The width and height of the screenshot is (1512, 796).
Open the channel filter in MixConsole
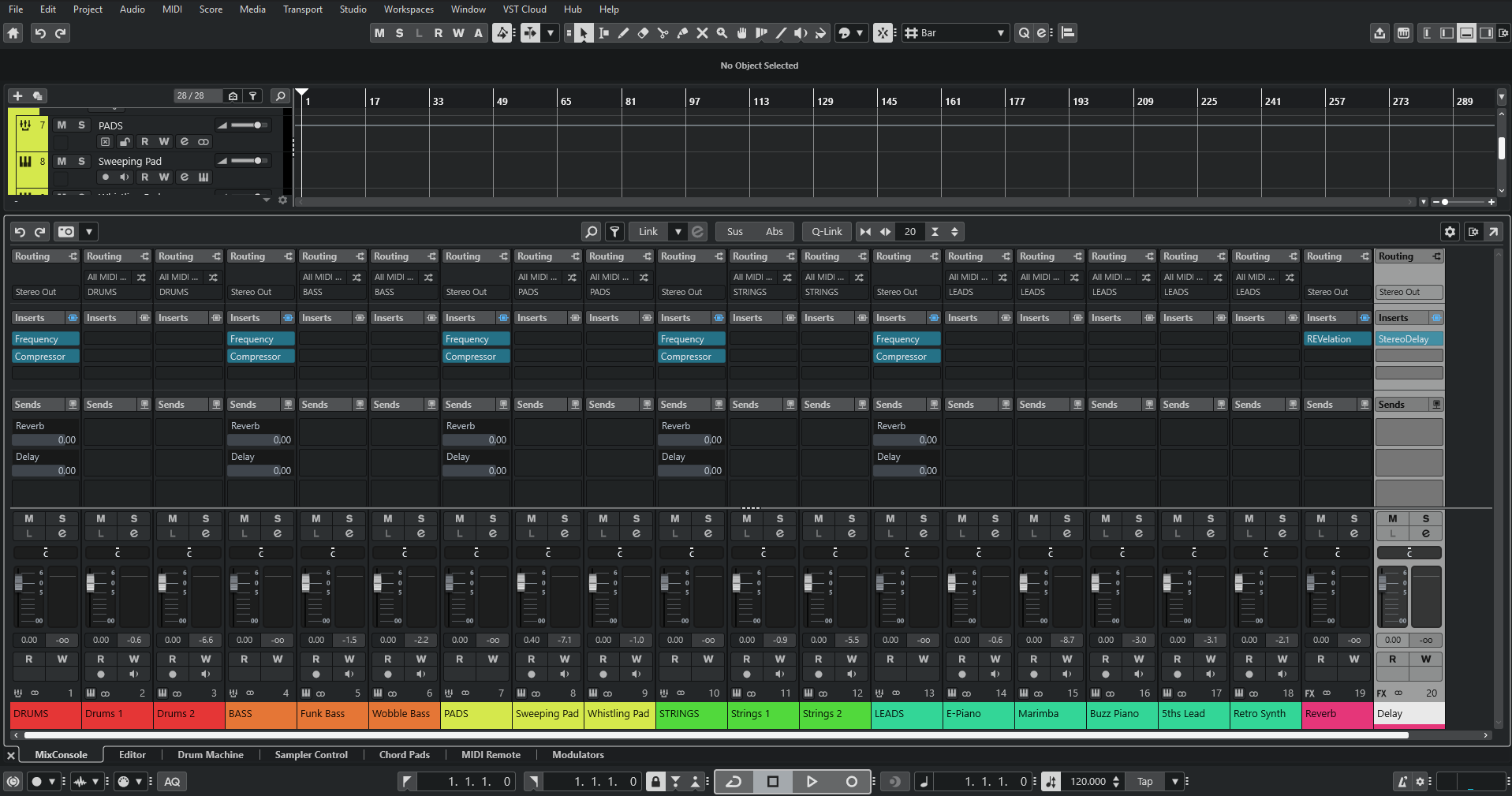tap(614, 231)
